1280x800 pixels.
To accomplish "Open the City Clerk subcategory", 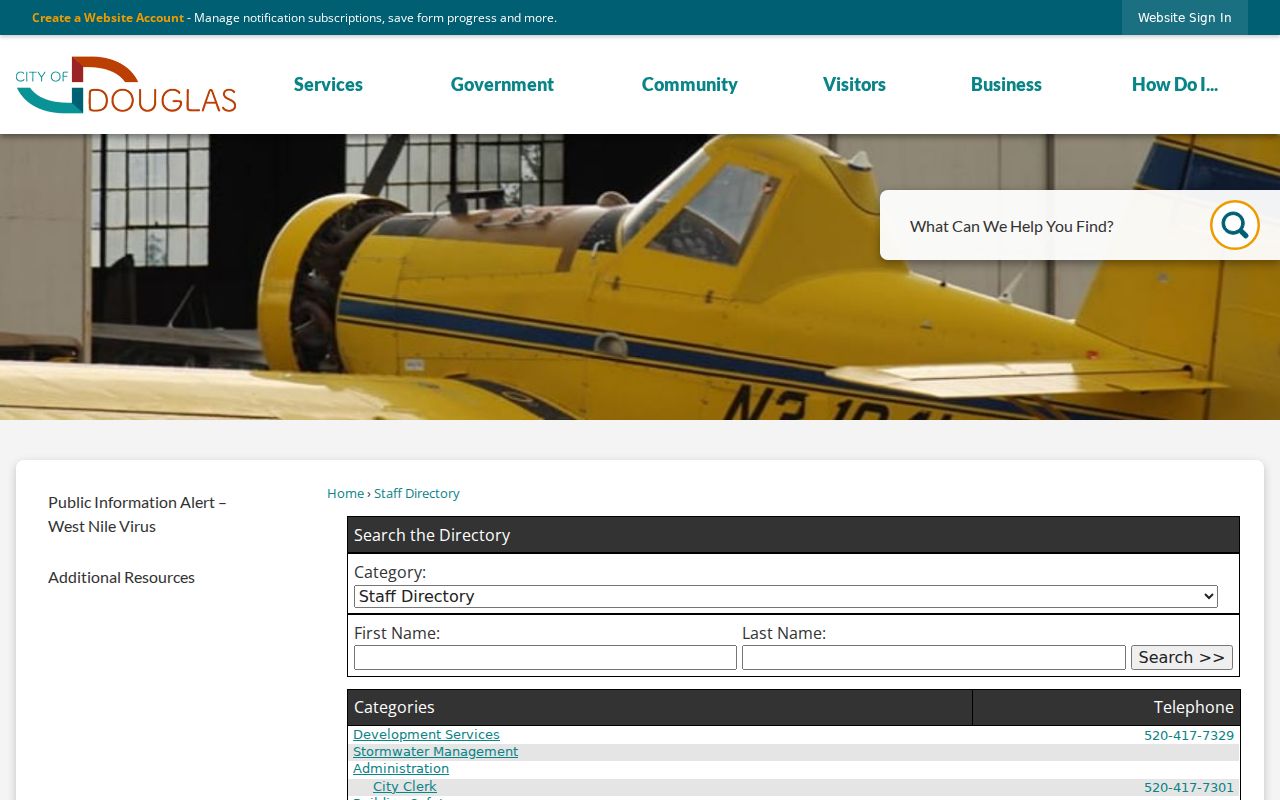I will pyautogui.click(x=405, y=787).
